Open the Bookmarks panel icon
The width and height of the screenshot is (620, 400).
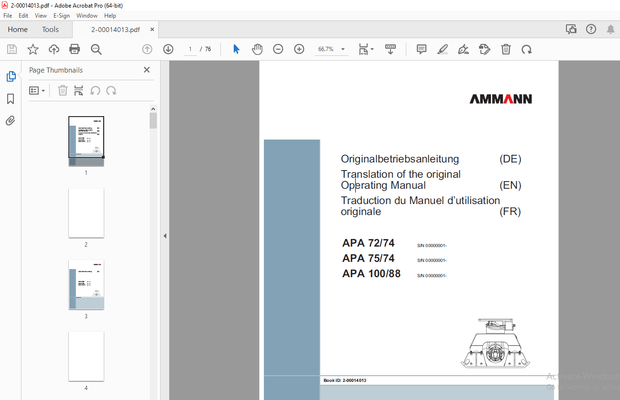point(11,98)
